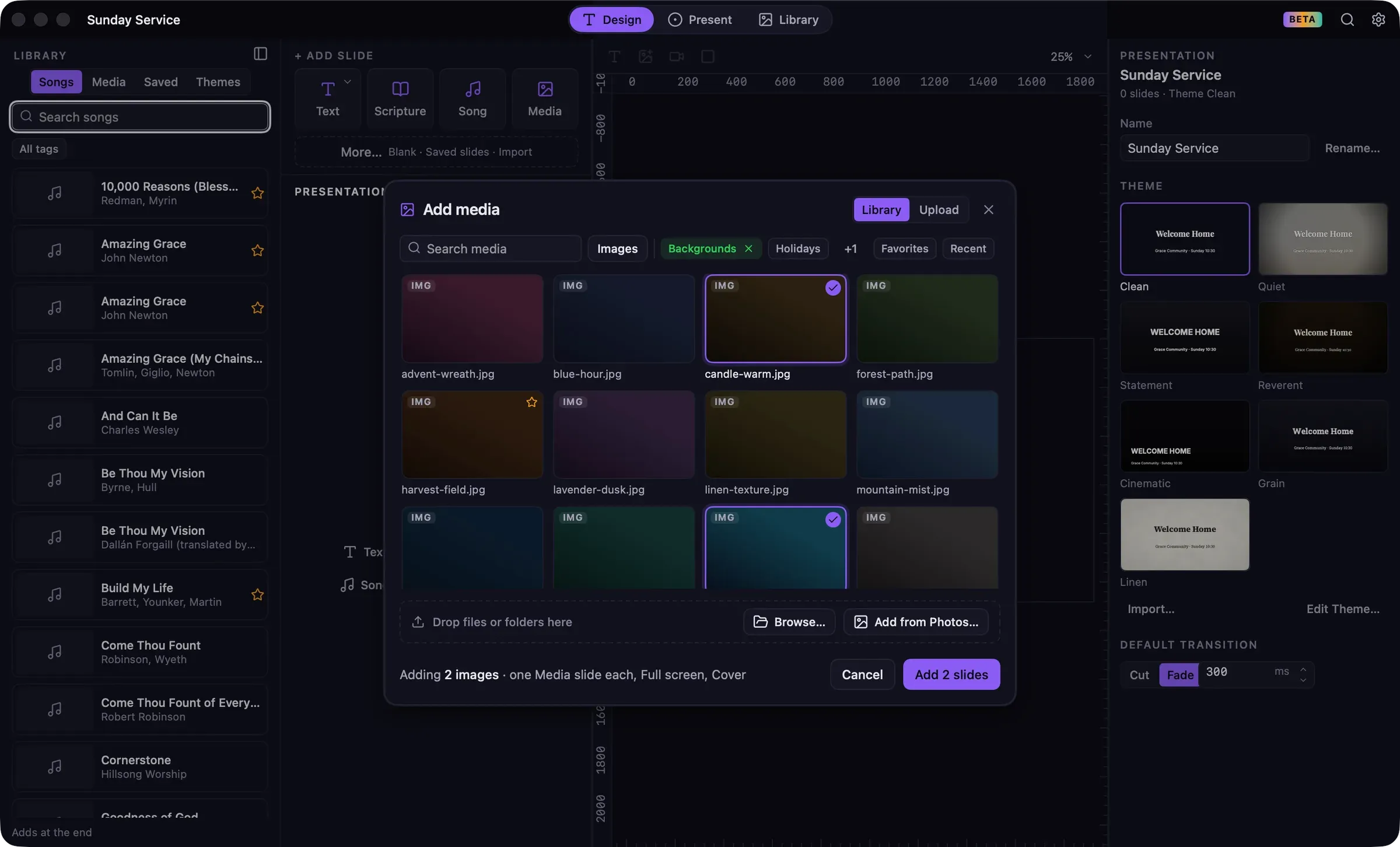Add a Text slide

327,98
